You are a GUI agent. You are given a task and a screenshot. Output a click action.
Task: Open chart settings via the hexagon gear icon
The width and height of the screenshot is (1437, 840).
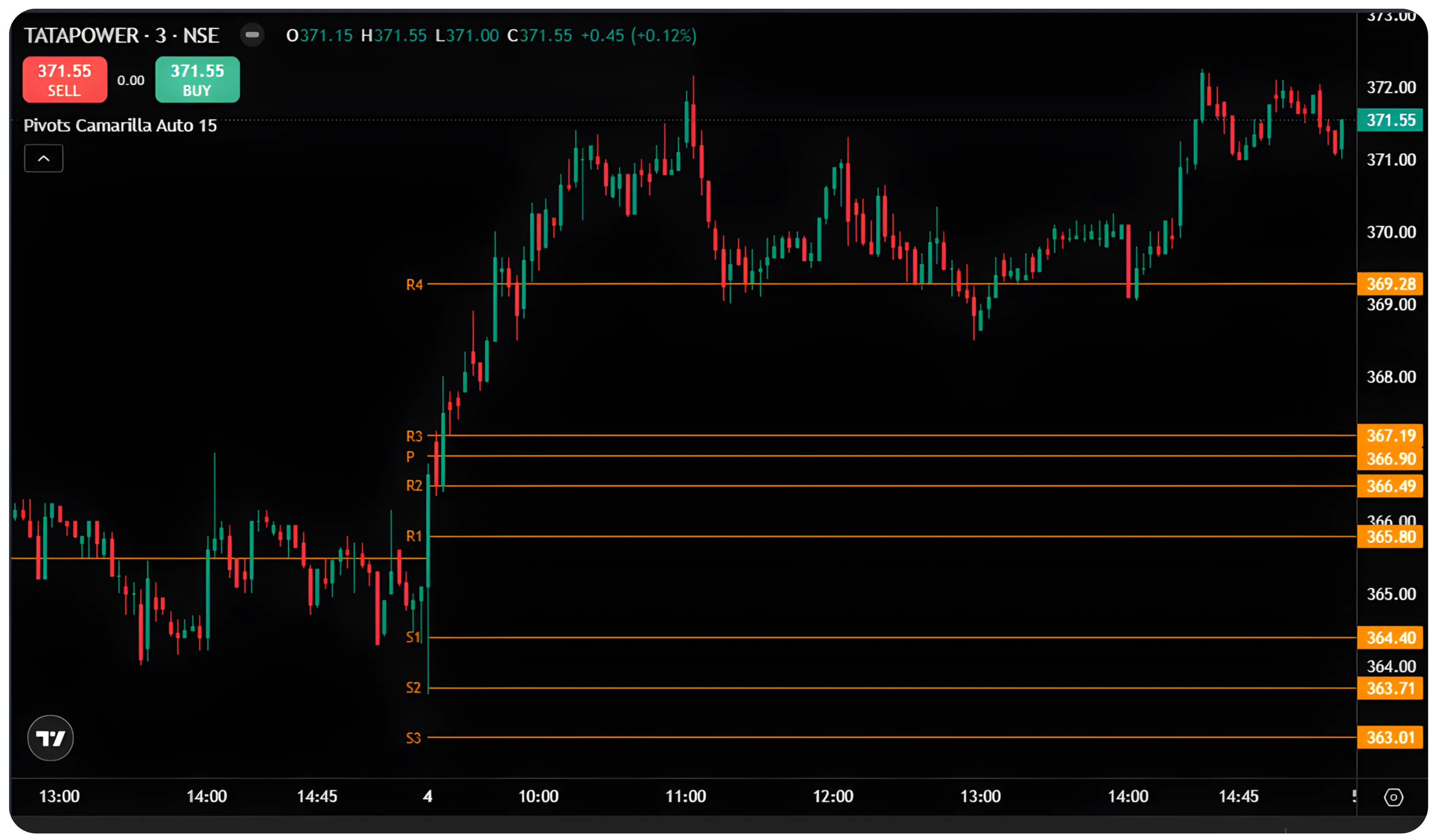tap(1393, 797)
